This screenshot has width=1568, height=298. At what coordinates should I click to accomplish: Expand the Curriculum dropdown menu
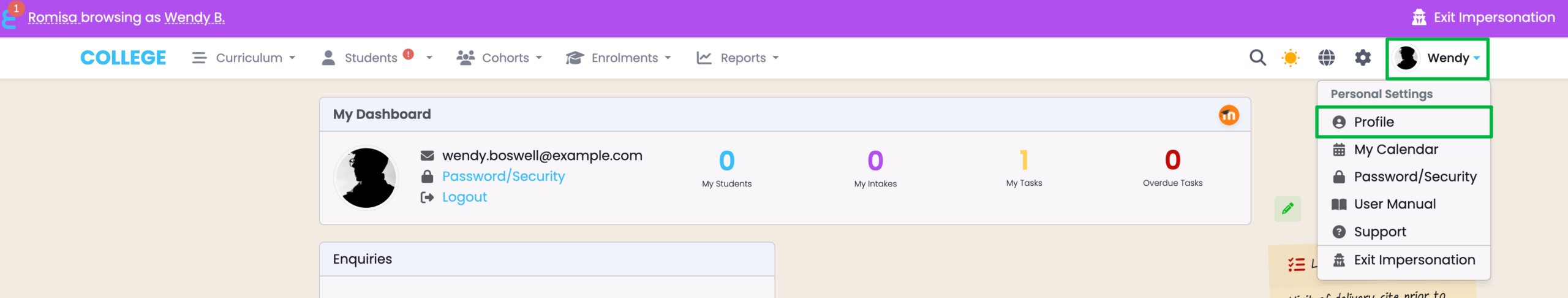pyautogui.click(x=244, y=58)
